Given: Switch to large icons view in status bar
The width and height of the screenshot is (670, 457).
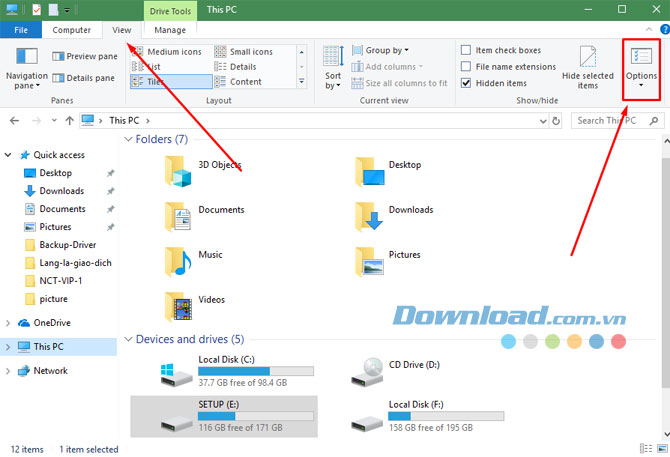Looking at the screenshot, I should 662,448.
